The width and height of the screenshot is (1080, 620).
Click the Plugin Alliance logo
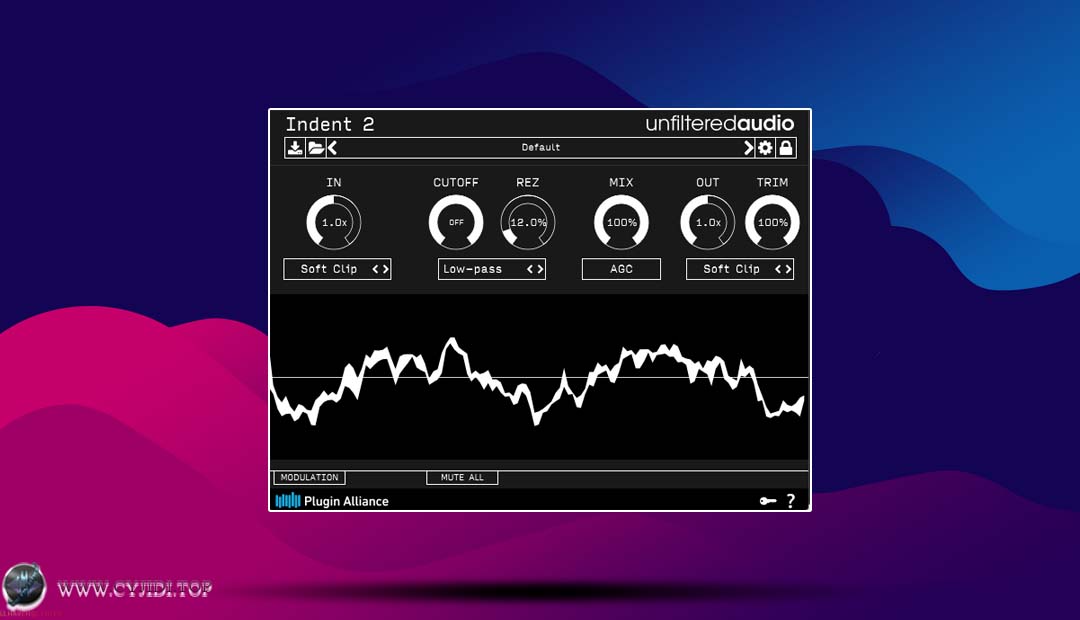coord(332,501)
